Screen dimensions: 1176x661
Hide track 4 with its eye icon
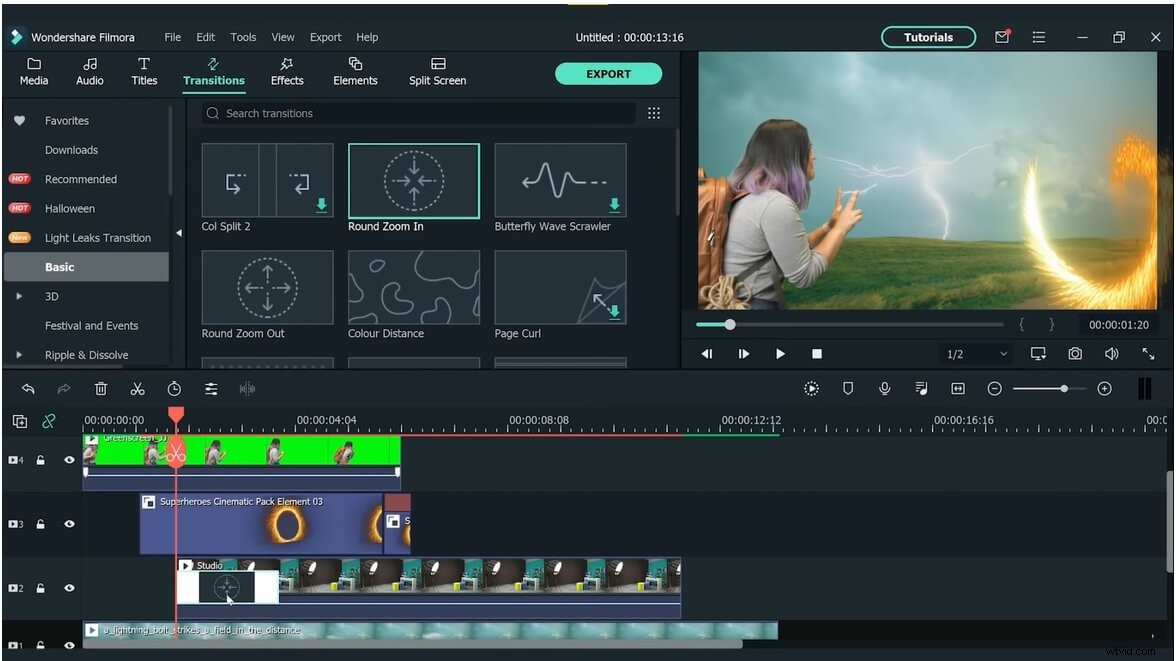point(69,460)
